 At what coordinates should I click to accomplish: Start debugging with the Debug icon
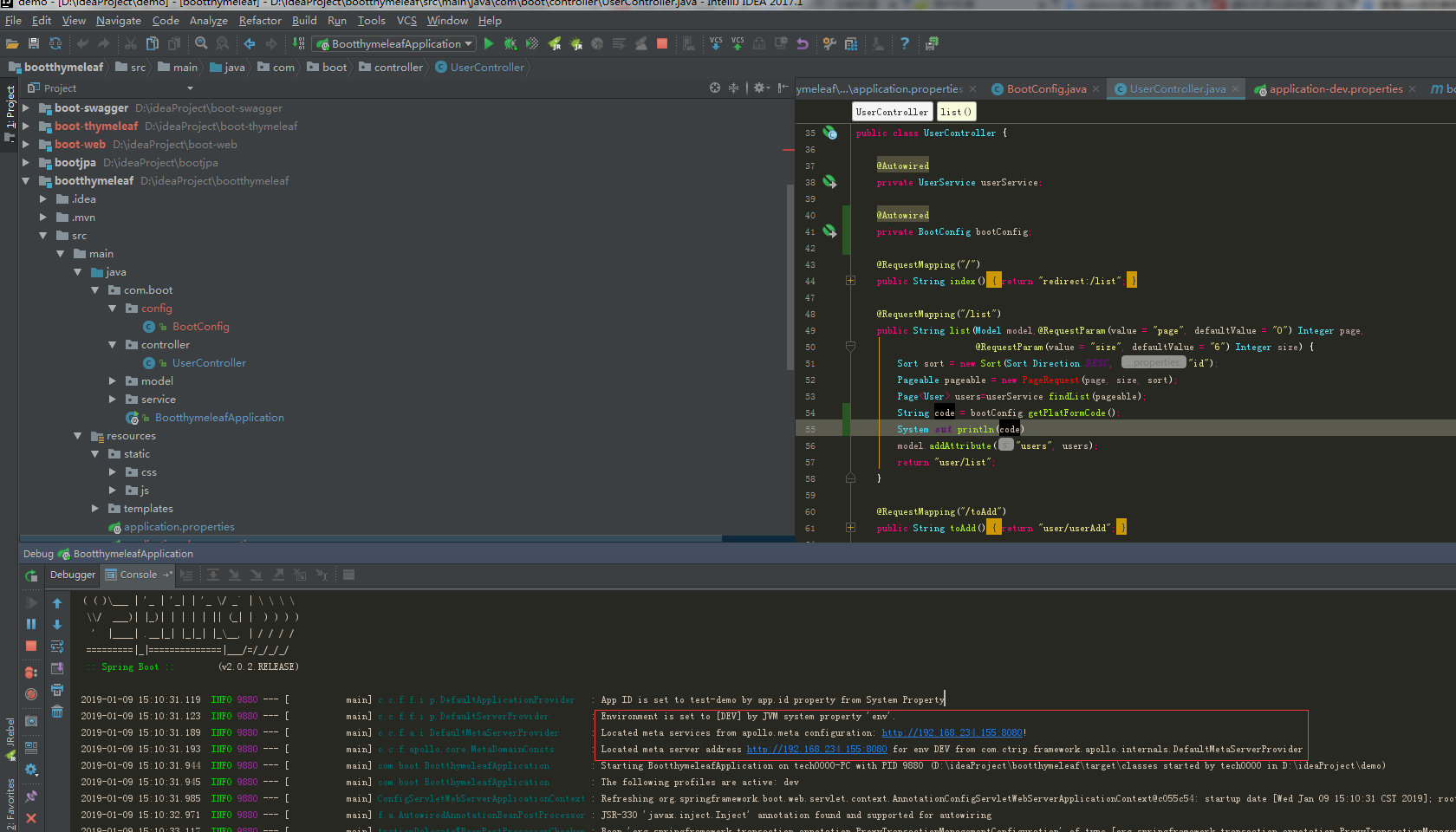coord(510,43)
